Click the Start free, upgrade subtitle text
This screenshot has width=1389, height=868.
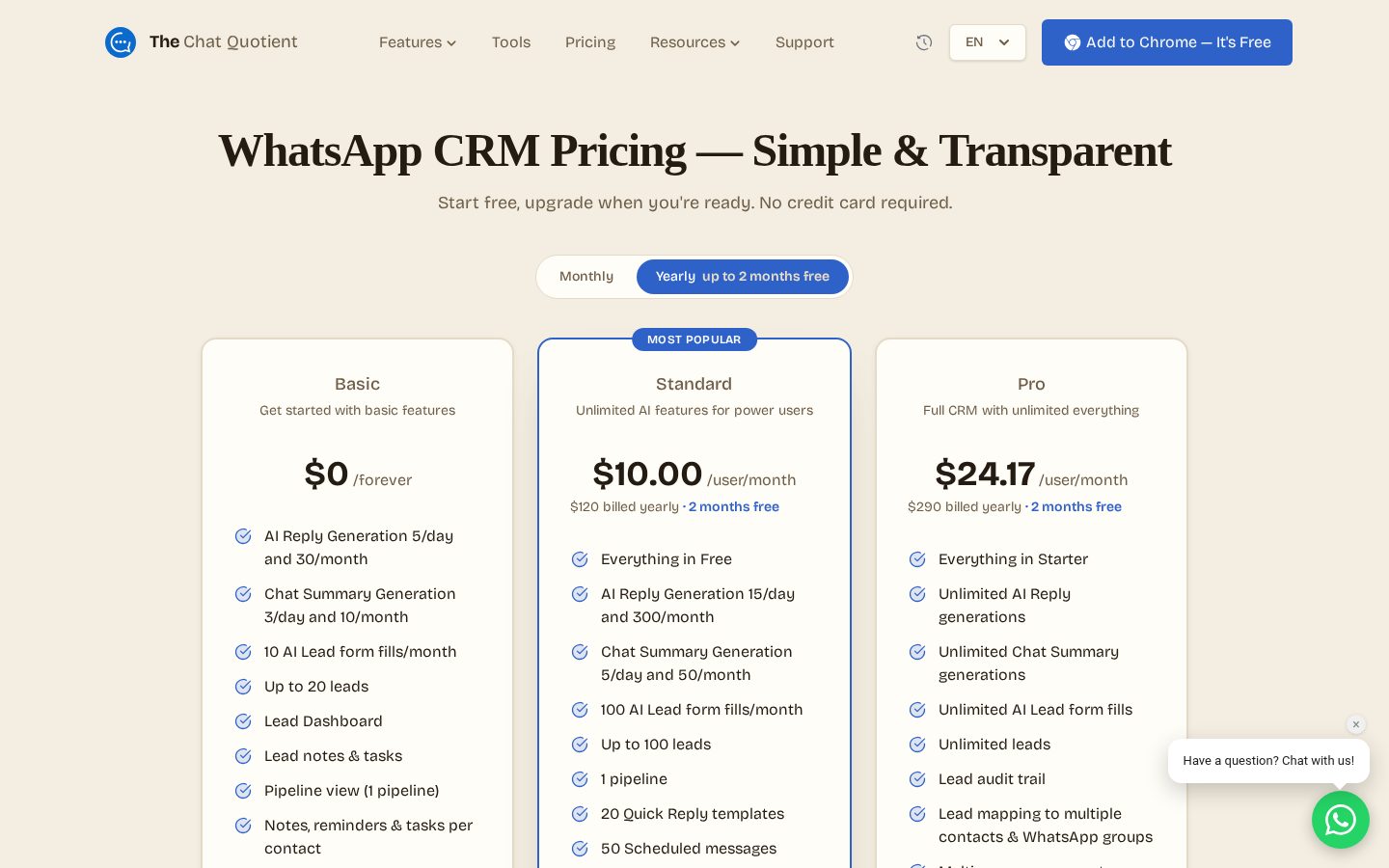[x=694, y=203]
